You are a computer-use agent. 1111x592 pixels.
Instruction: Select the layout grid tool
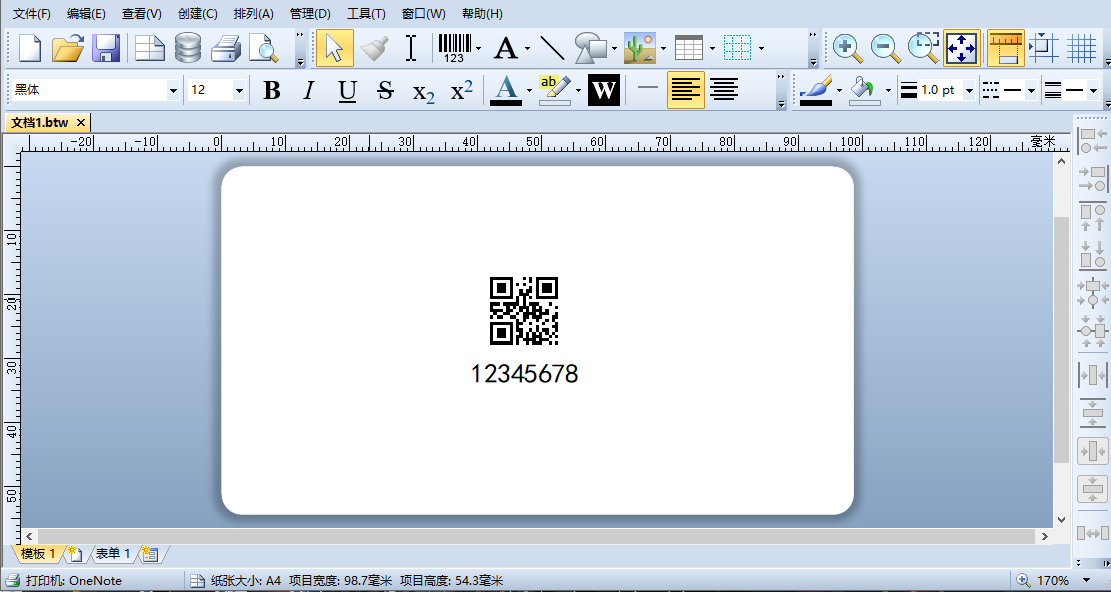coord(738,48)
